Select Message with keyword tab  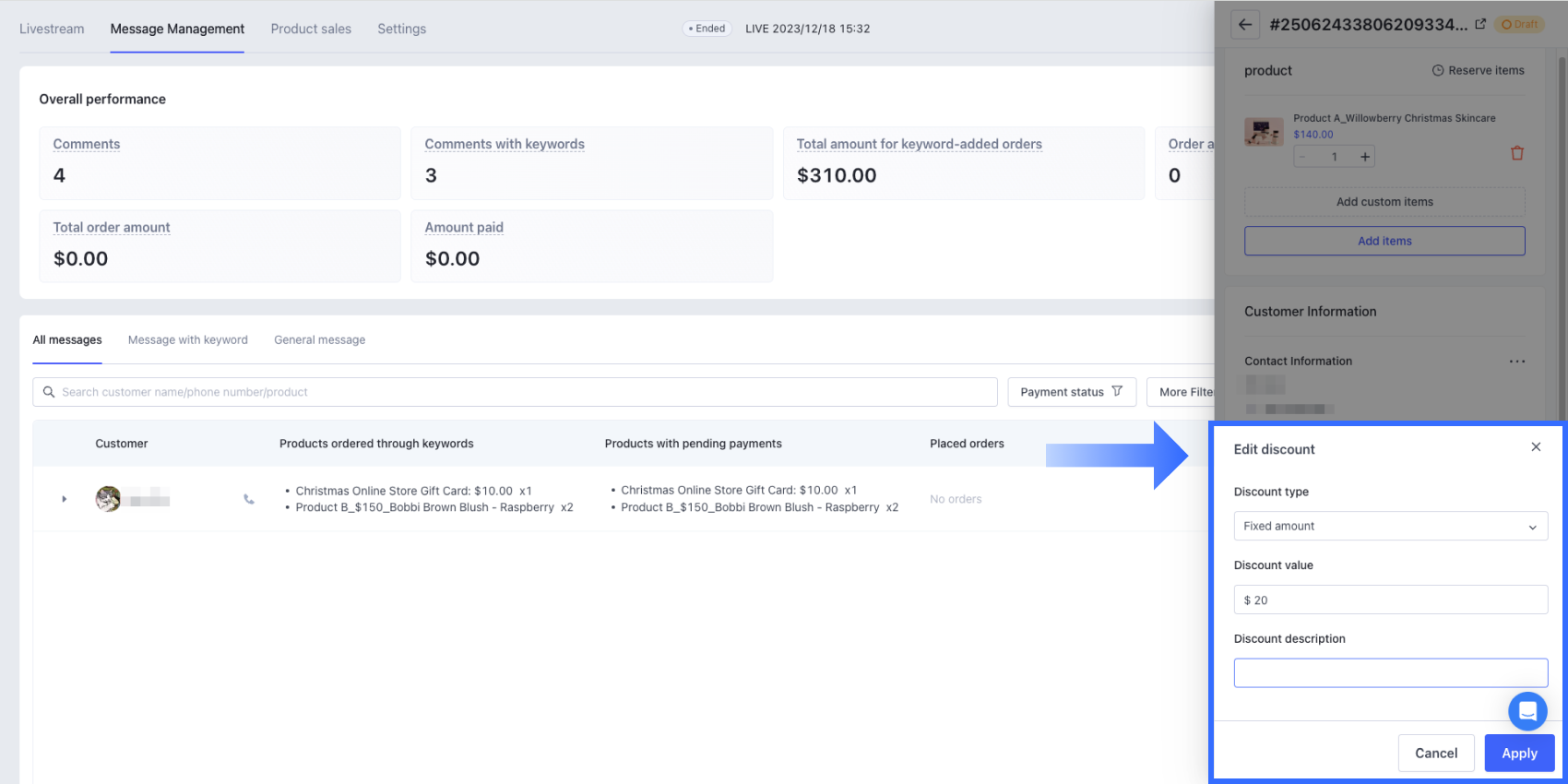coord(188,340)
